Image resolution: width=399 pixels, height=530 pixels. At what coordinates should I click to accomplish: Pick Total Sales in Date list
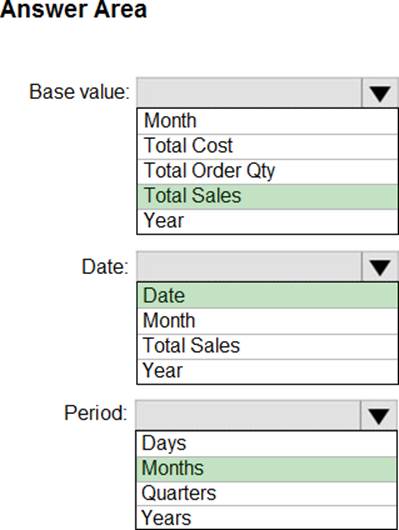pos(267,346)
